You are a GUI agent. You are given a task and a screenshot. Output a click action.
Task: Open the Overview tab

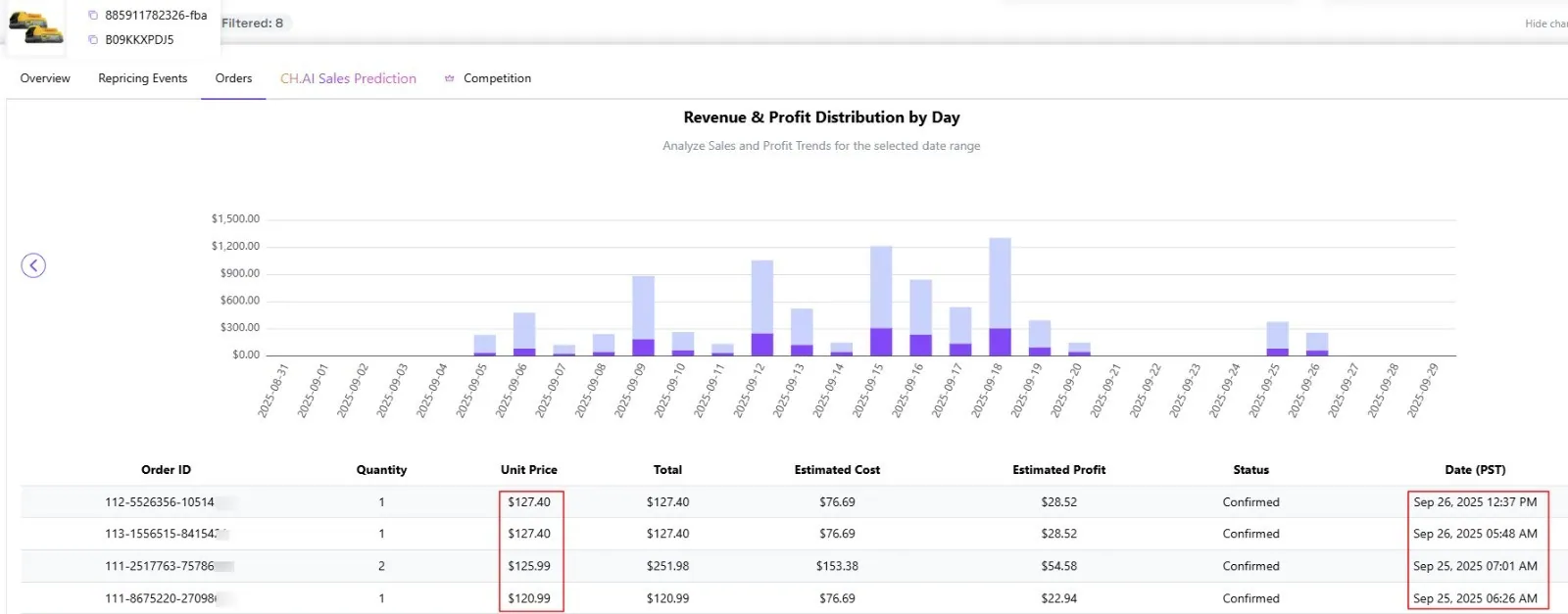45,78
